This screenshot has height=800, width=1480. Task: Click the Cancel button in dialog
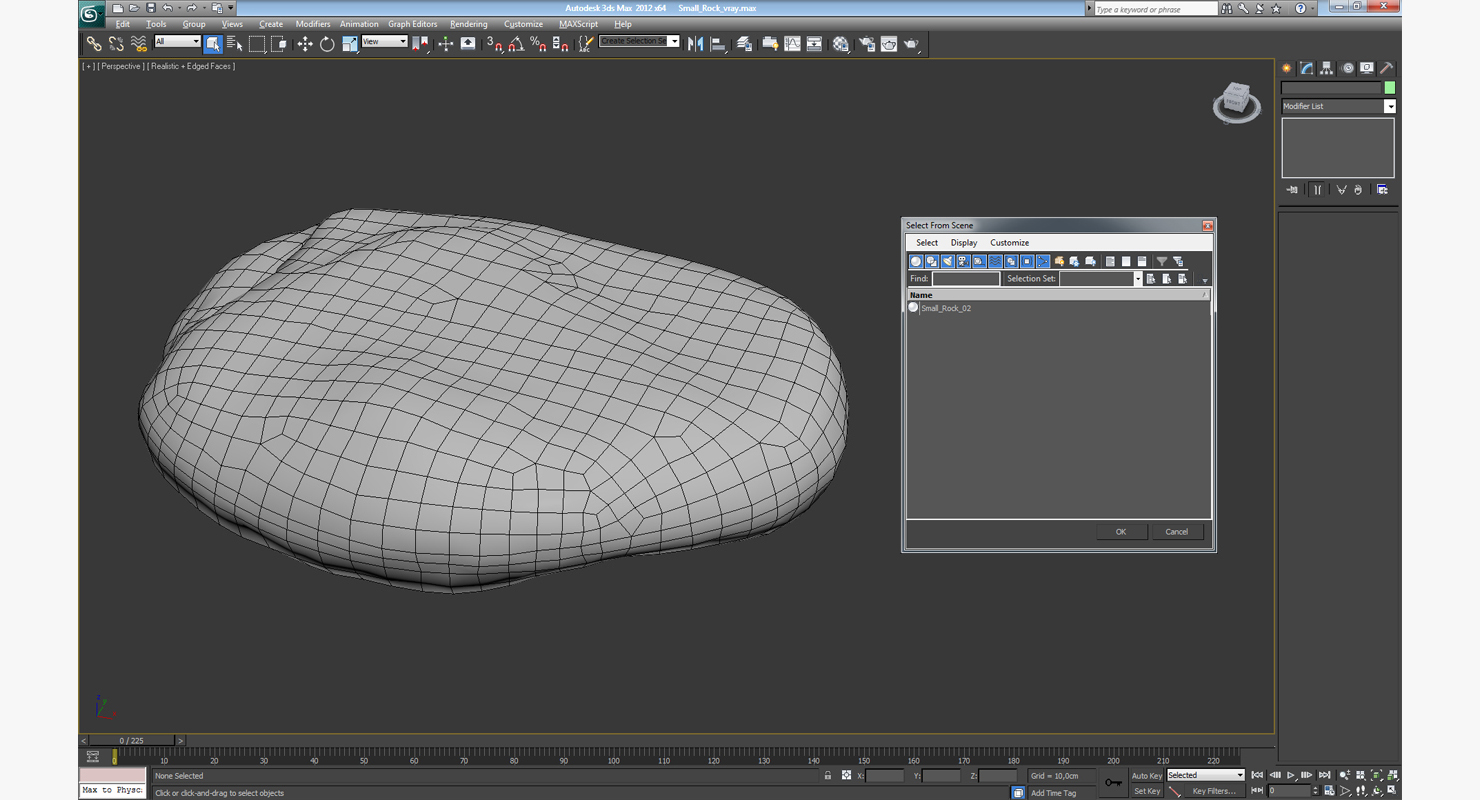(1176, 532)
